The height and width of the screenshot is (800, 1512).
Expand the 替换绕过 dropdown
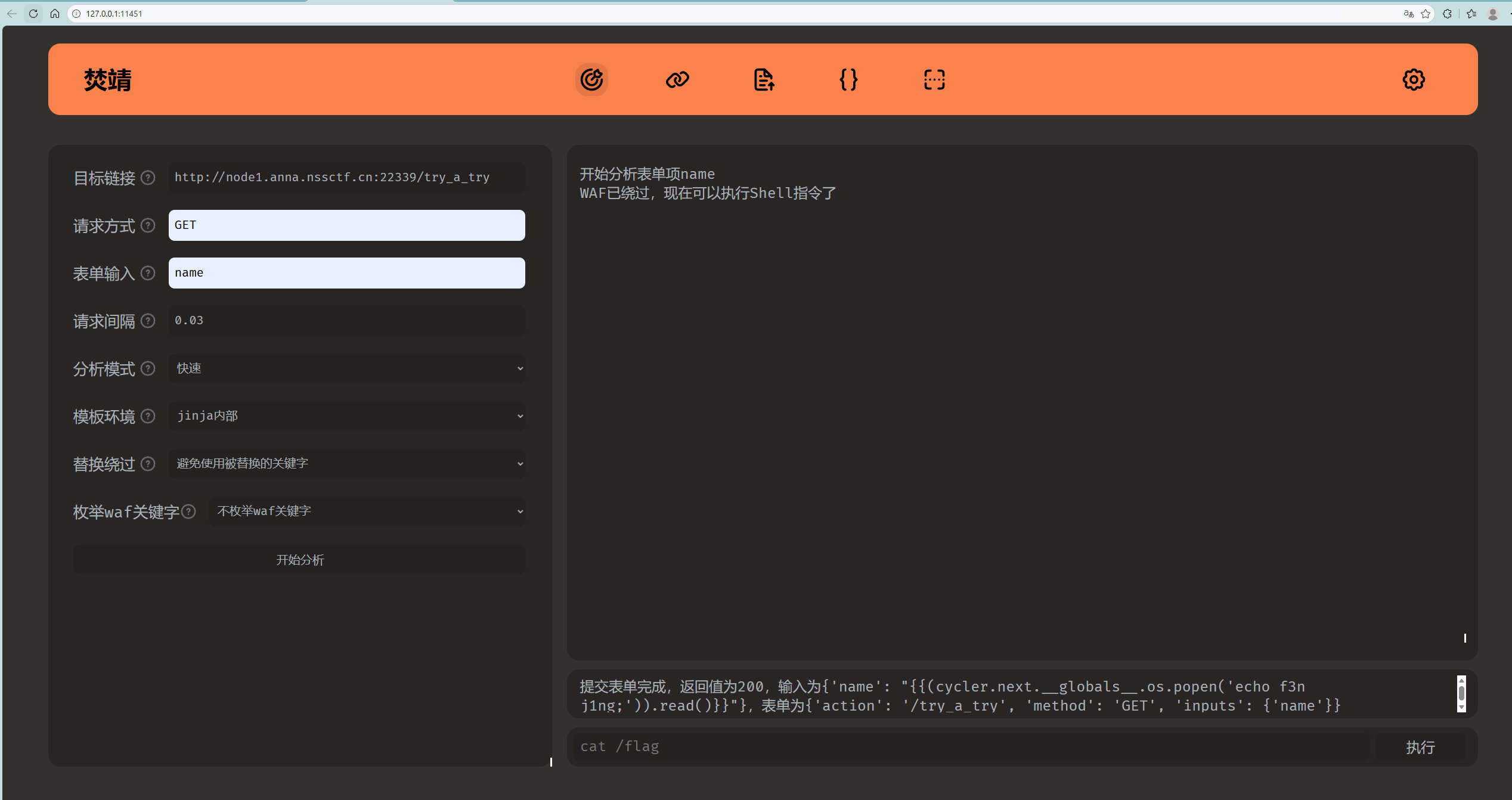[346, 464]
